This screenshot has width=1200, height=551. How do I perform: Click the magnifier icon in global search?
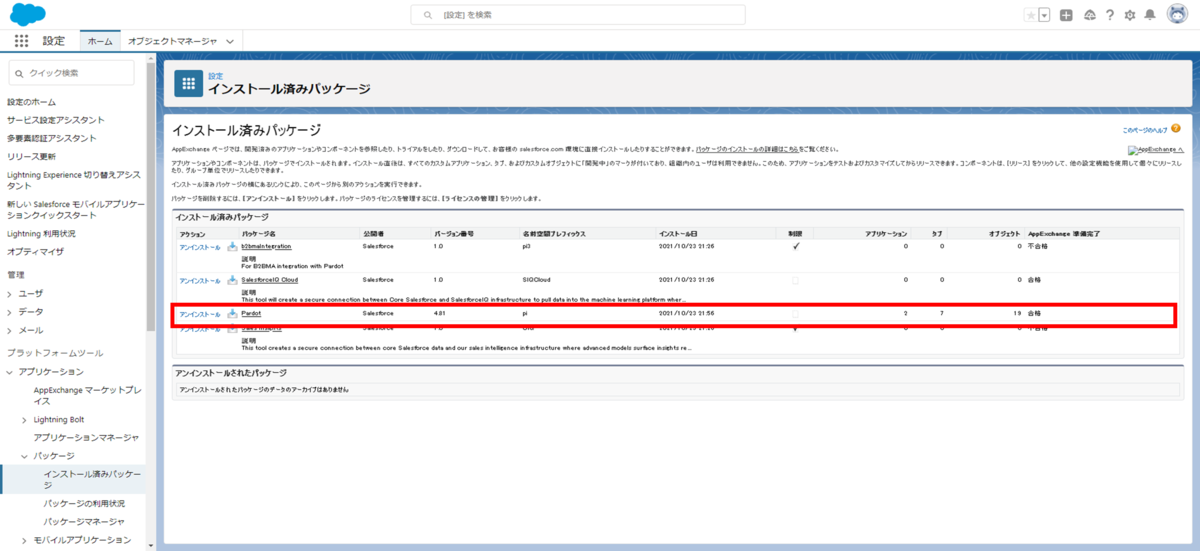(428, 15)
